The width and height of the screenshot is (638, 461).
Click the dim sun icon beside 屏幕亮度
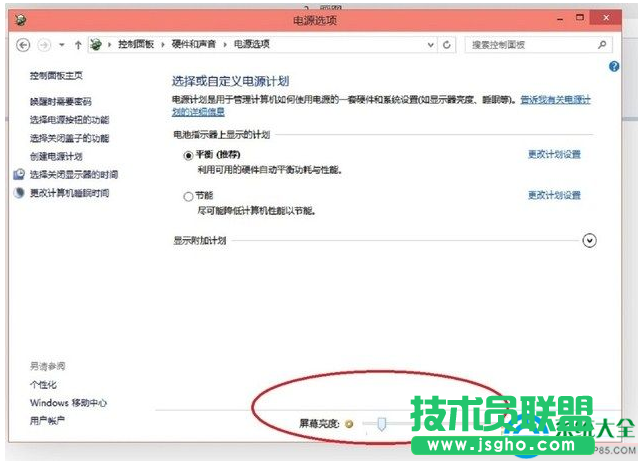pyautogui.click(x=349, y=424)
